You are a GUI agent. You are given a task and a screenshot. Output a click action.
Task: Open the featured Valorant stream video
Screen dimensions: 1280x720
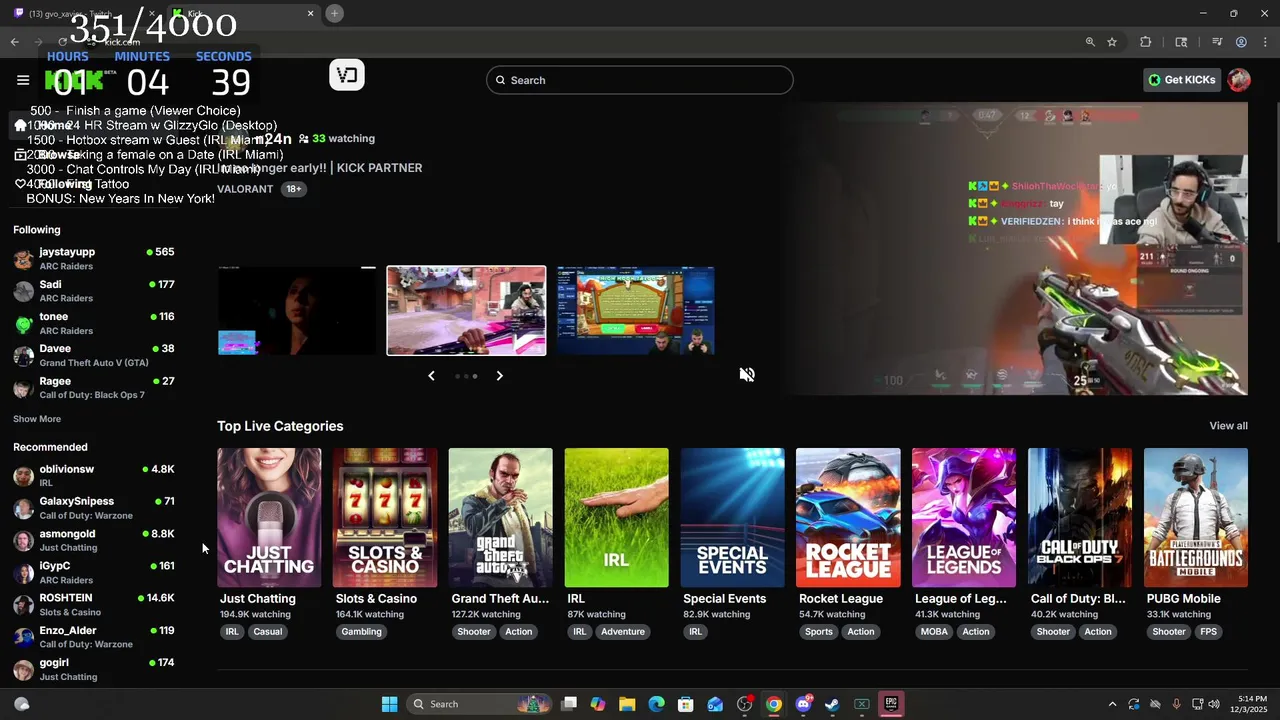point(1017,248)
